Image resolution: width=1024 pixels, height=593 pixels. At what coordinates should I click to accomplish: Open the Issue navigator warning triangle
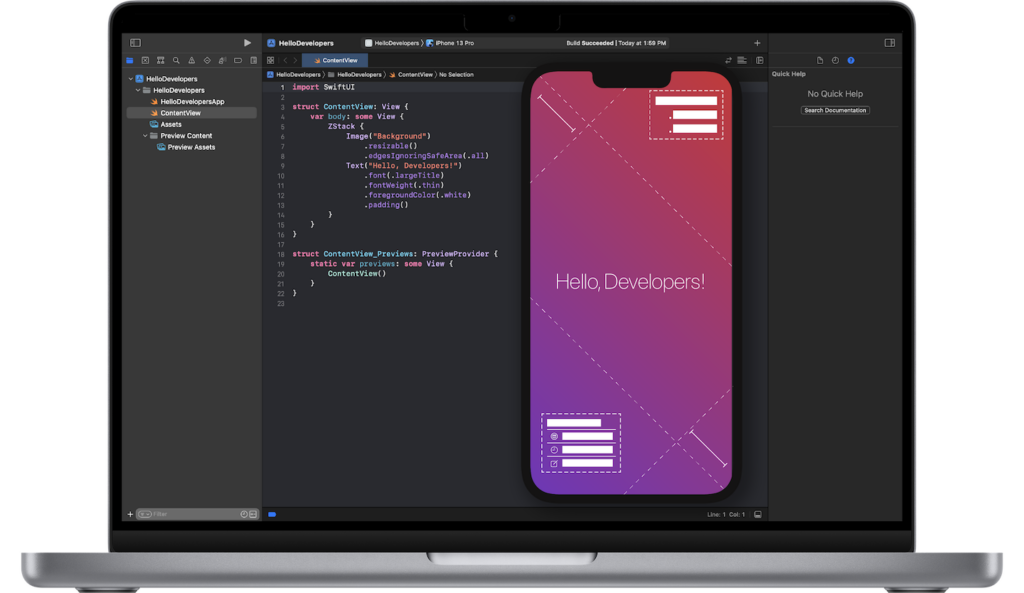coord(191,60)
